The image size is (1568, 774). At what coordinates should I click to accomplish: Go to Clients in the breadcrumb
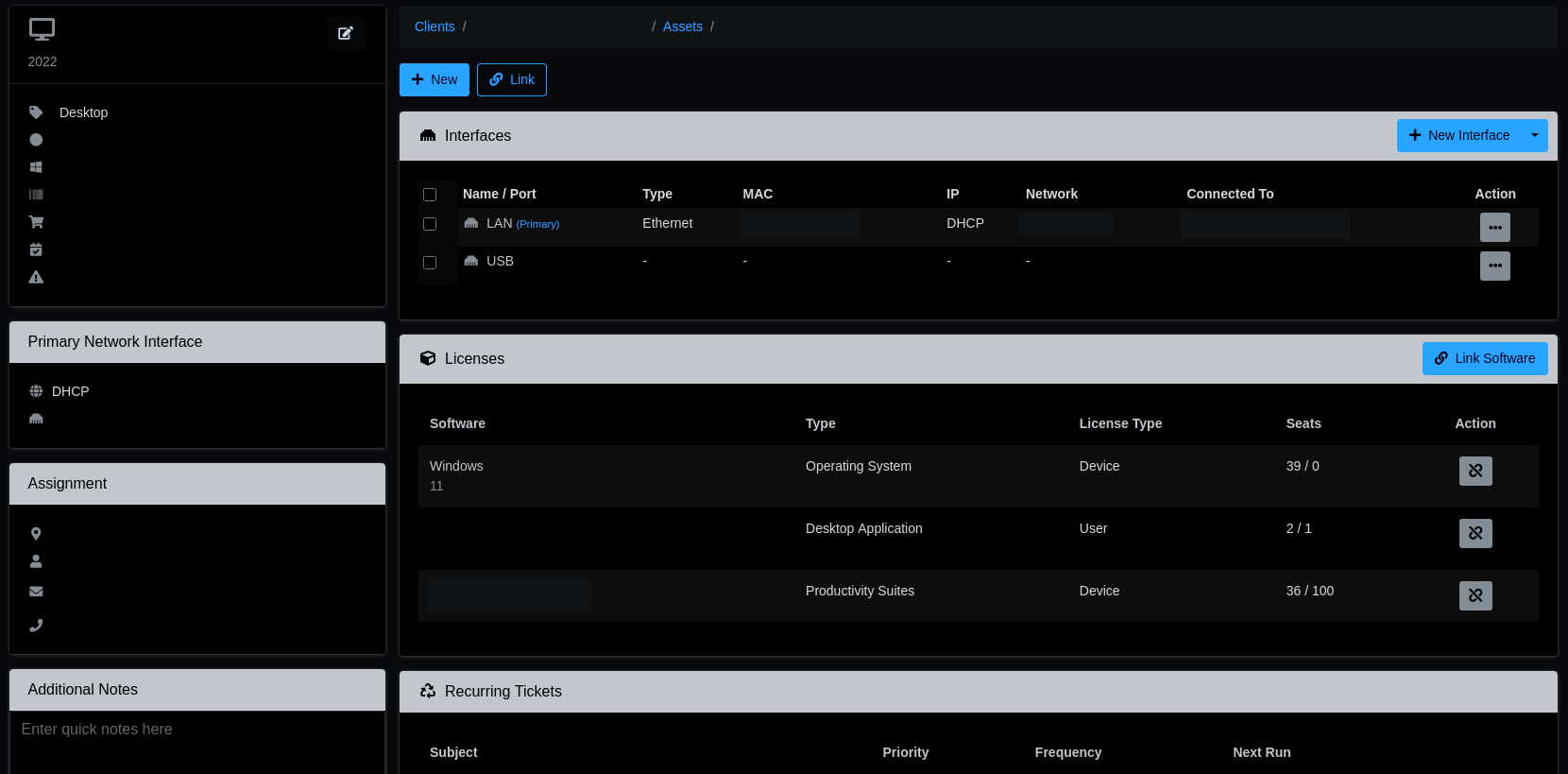[x=435, y=26]
